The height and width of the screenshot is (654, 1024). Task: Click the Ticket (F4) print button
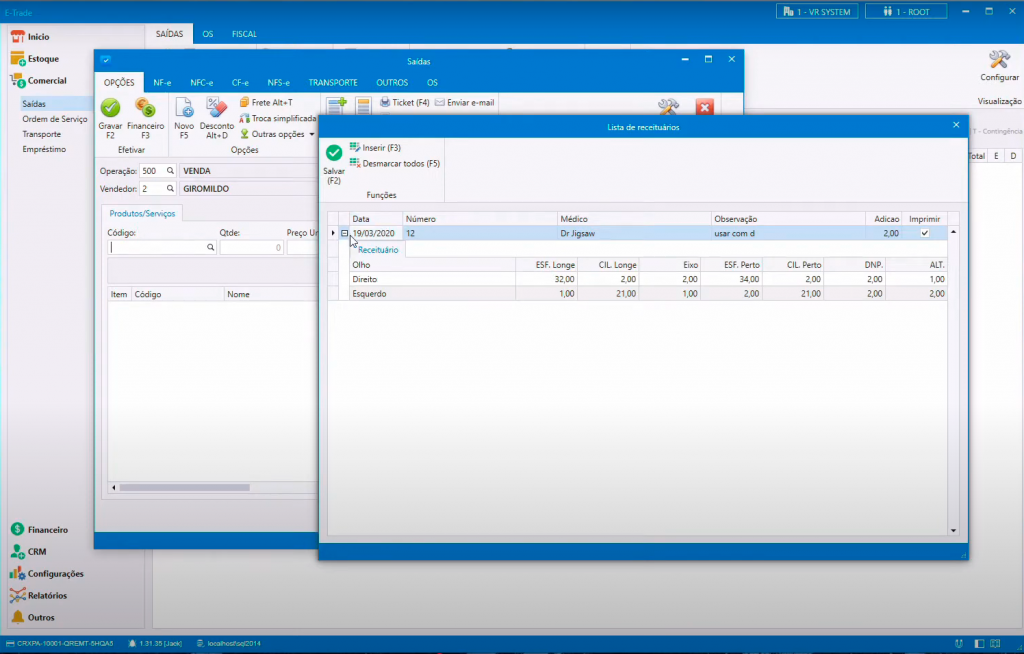pyautogui.click(x=404, y=103)
